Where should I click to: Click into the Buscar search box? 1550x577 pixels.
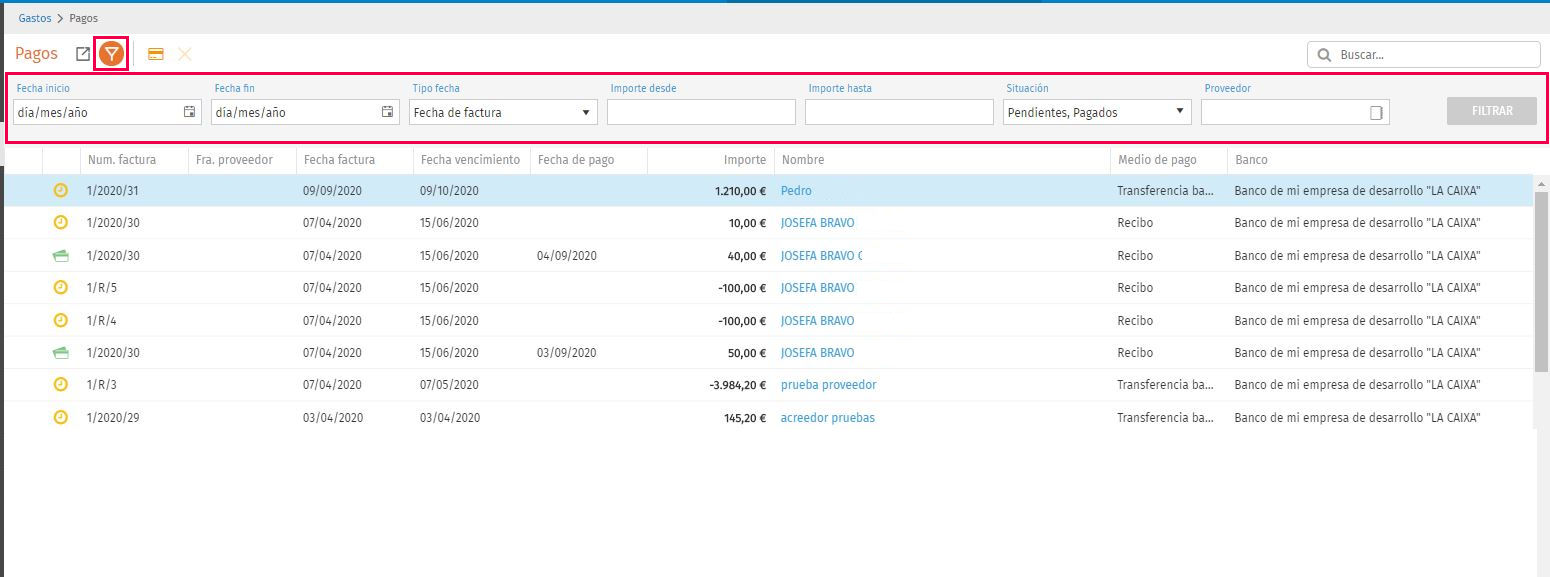coord(1424,55)
